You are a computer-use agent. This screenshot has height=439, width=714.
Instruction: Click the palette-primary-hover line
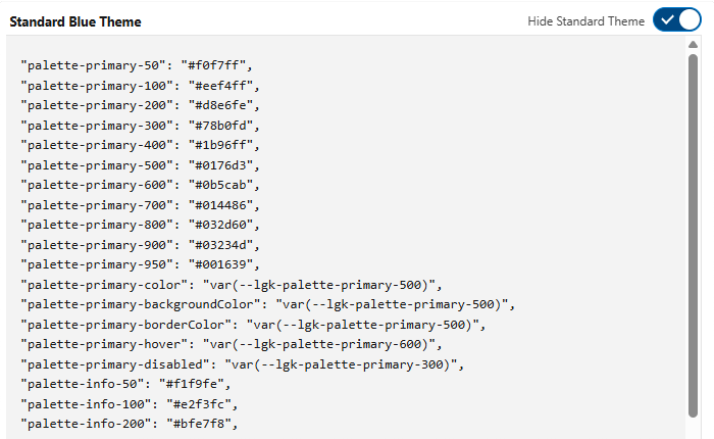(231, 344)
